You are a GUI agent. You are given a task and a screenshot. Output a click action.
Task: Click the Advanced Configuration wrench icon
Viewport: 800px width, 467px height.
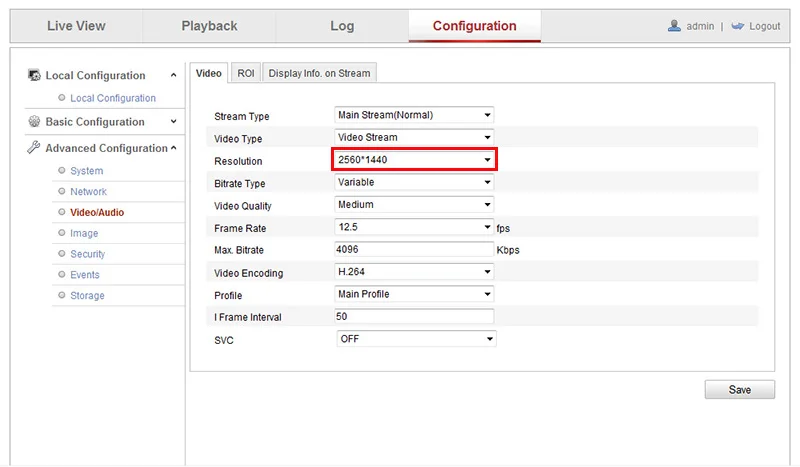tap(34, 148)
